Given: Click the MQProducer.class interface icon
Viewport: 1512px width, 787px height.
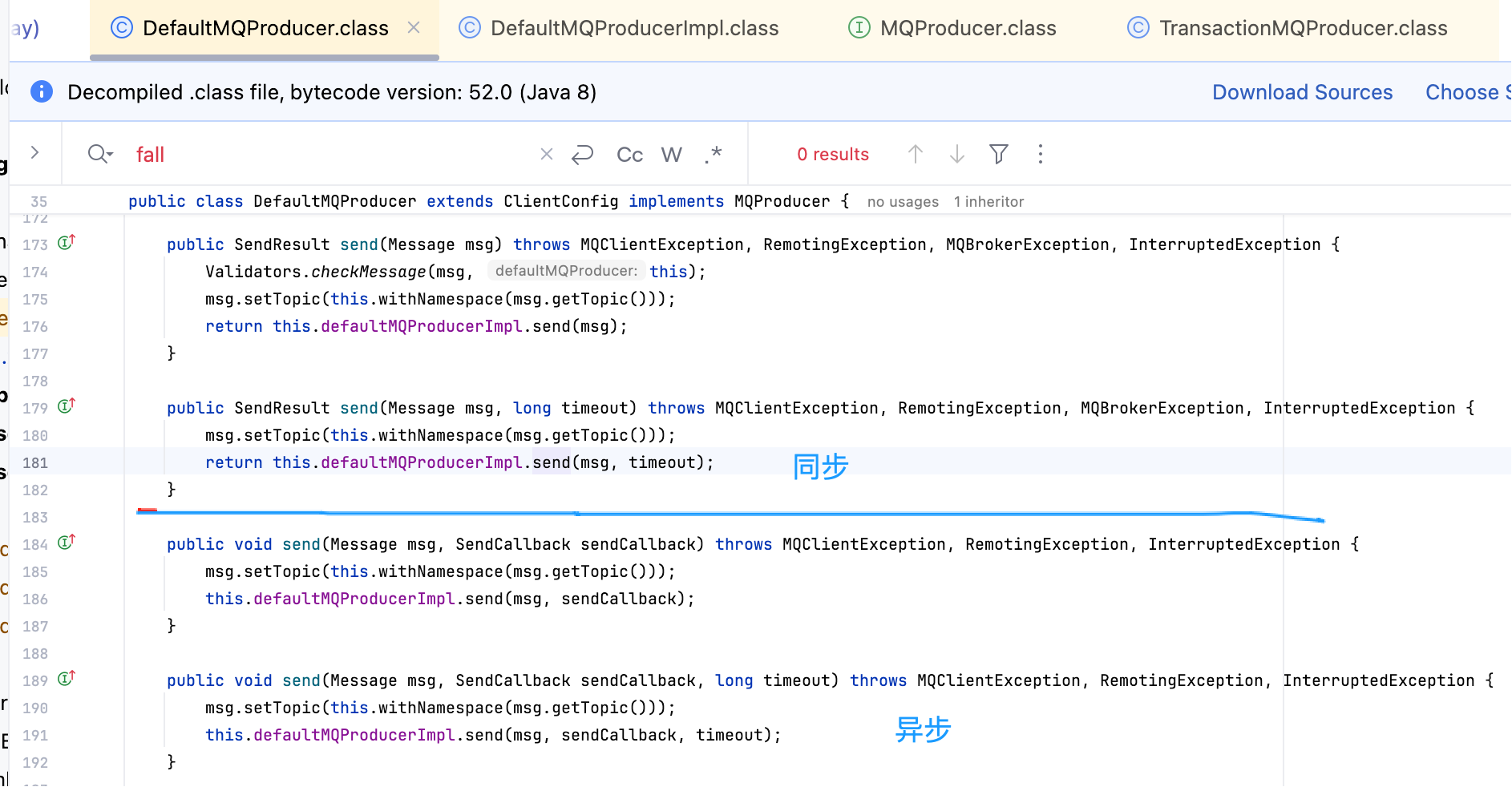Looking at the screenshot, I should pos(859,28).
